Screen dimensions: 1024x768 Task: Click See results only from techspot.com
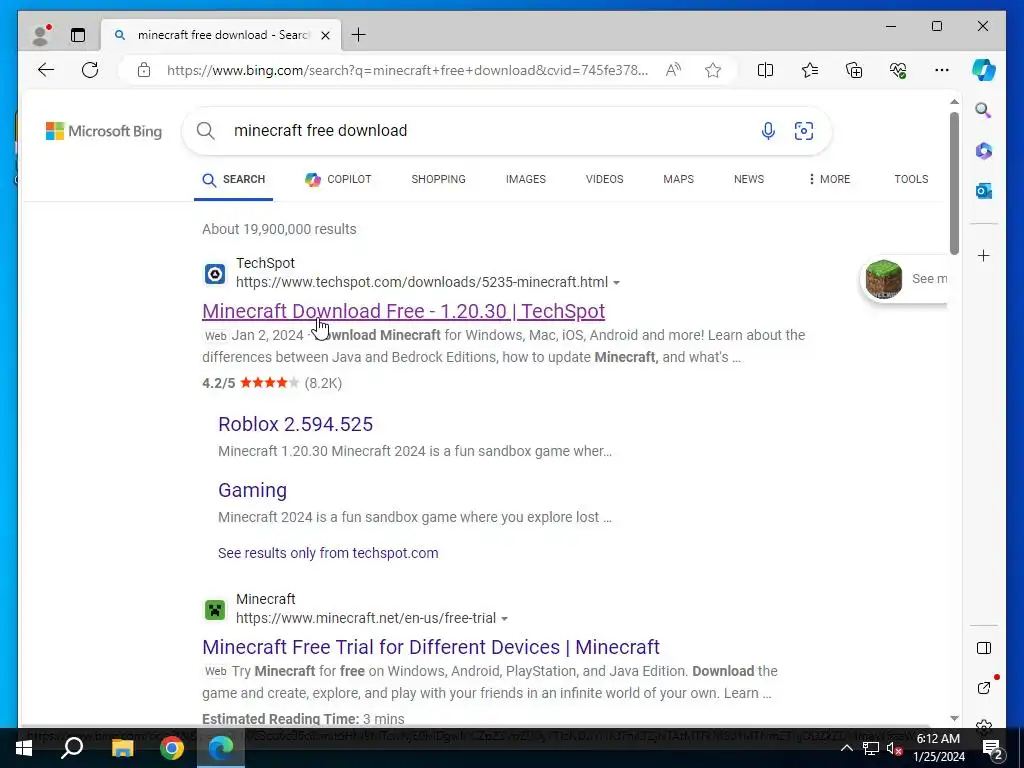click(x=328, y=553)
